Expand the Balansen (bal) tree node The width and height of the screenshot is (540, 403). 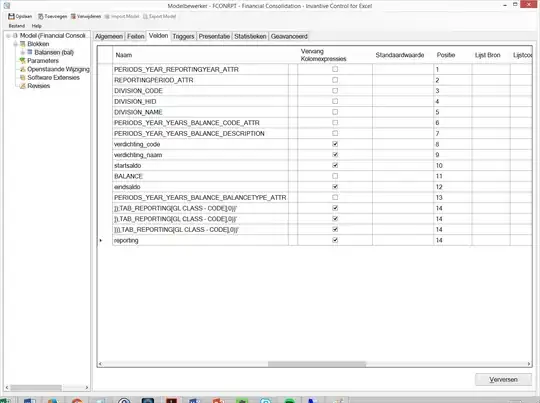click(x=23, y=52)
